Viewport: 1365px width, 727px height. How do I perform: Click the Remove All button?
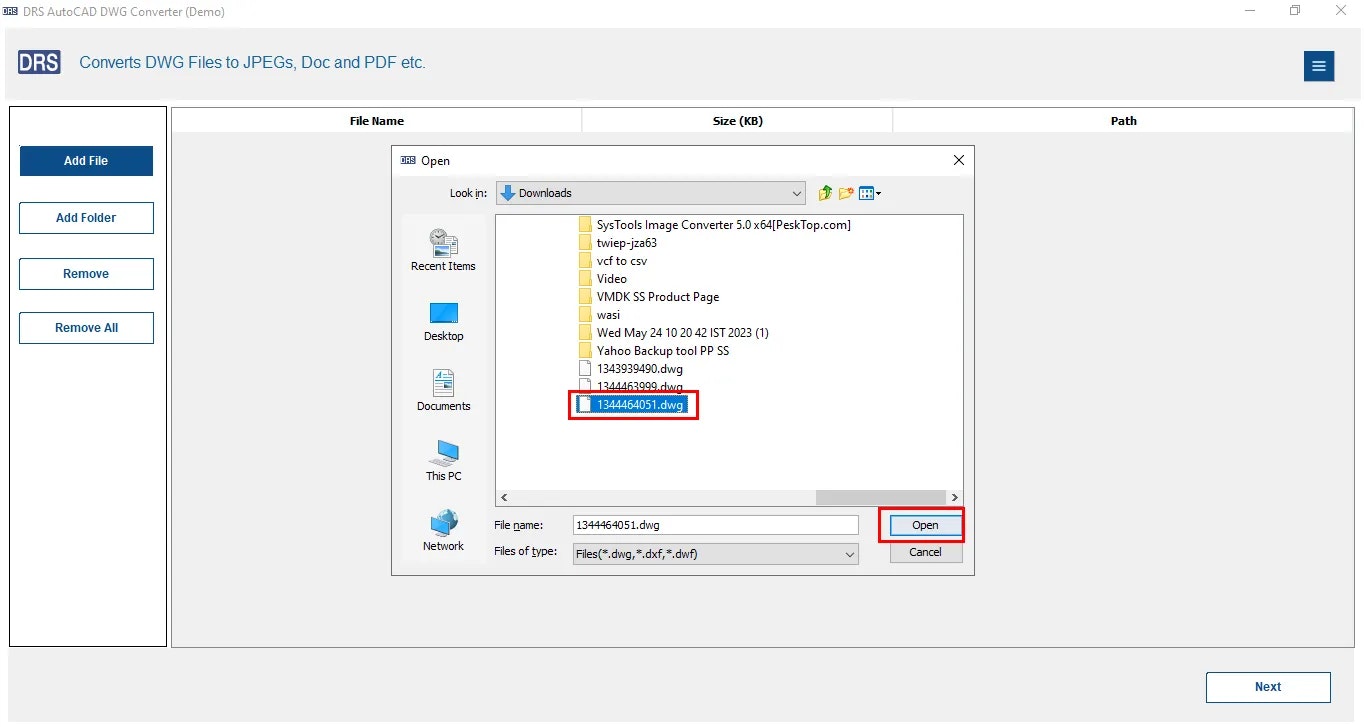coord(85,327)
